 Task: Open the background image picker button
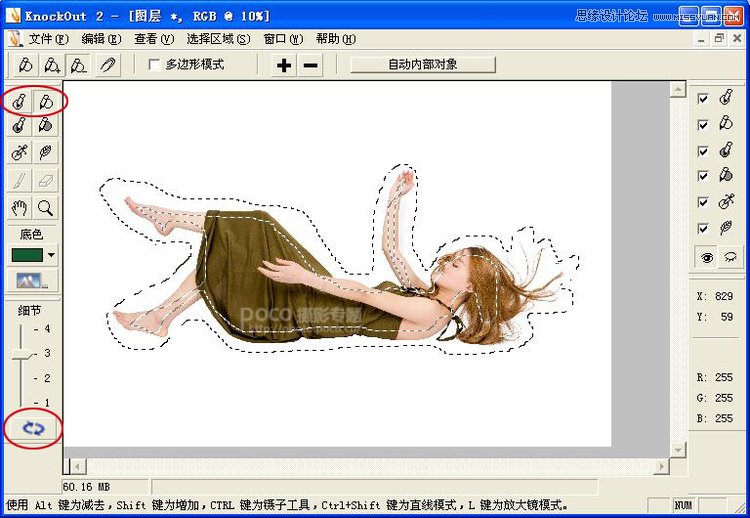click(x=33, y=280)
